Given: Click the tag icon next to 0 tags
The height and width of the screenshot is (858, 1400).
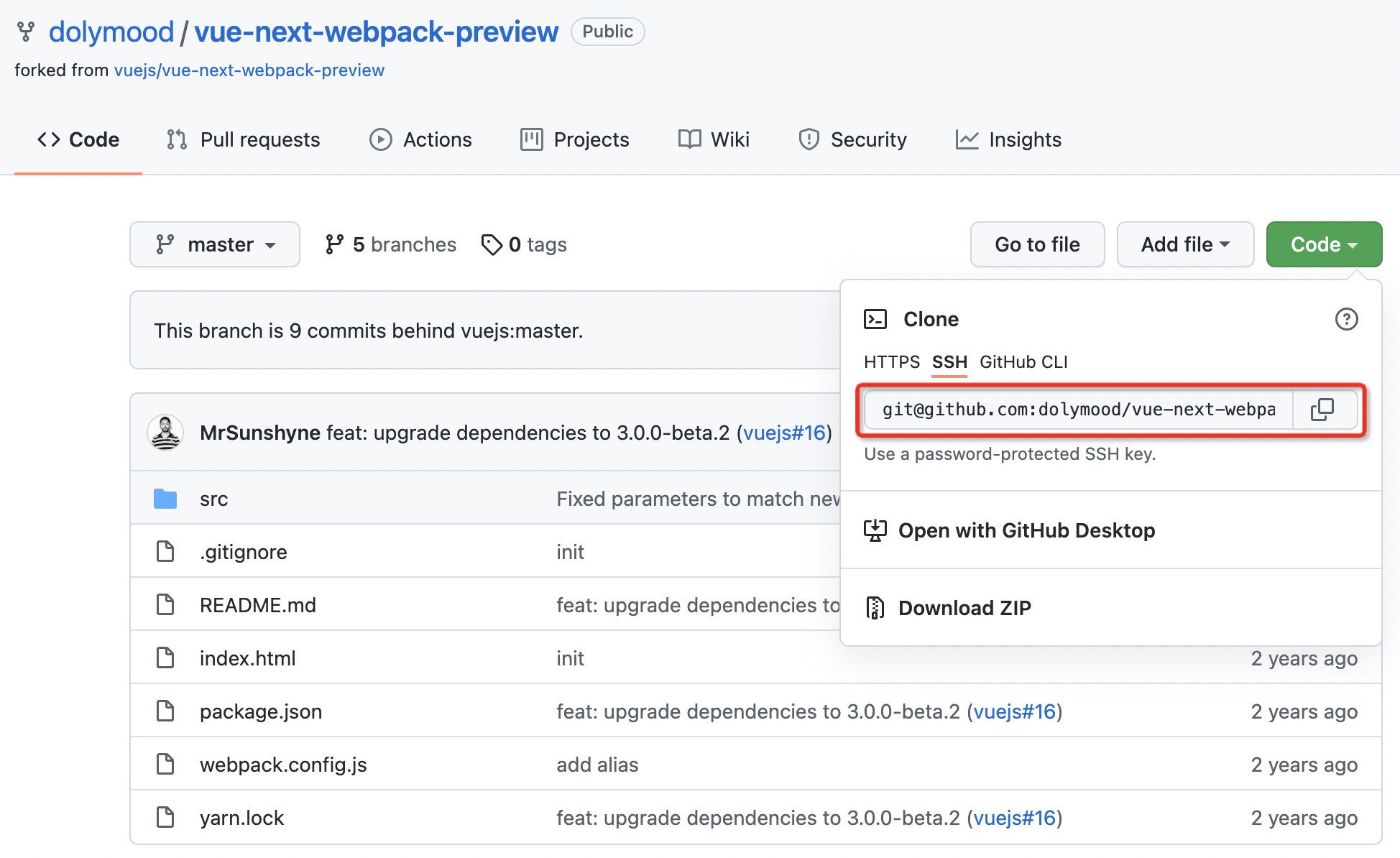Looking at the screenshot, I should pos(492,245).
